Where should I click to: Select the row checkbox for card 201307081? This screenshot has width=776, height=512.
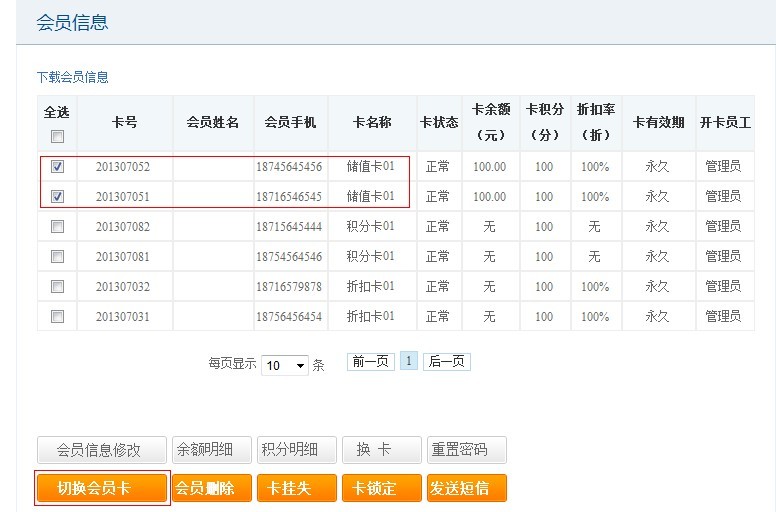(57, 257)
